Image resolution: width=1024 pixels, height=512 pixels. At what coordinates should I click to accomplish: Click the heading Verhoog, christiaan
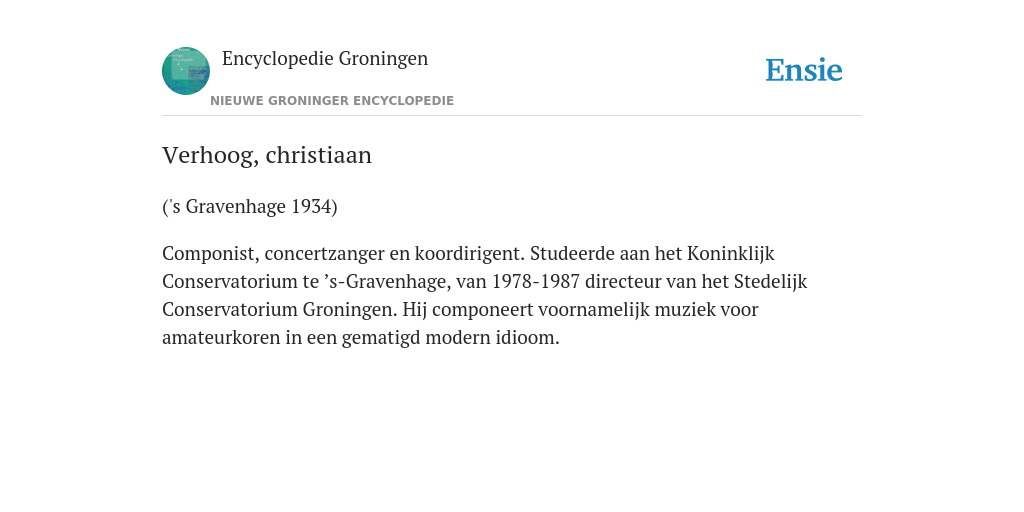point(266,155)
